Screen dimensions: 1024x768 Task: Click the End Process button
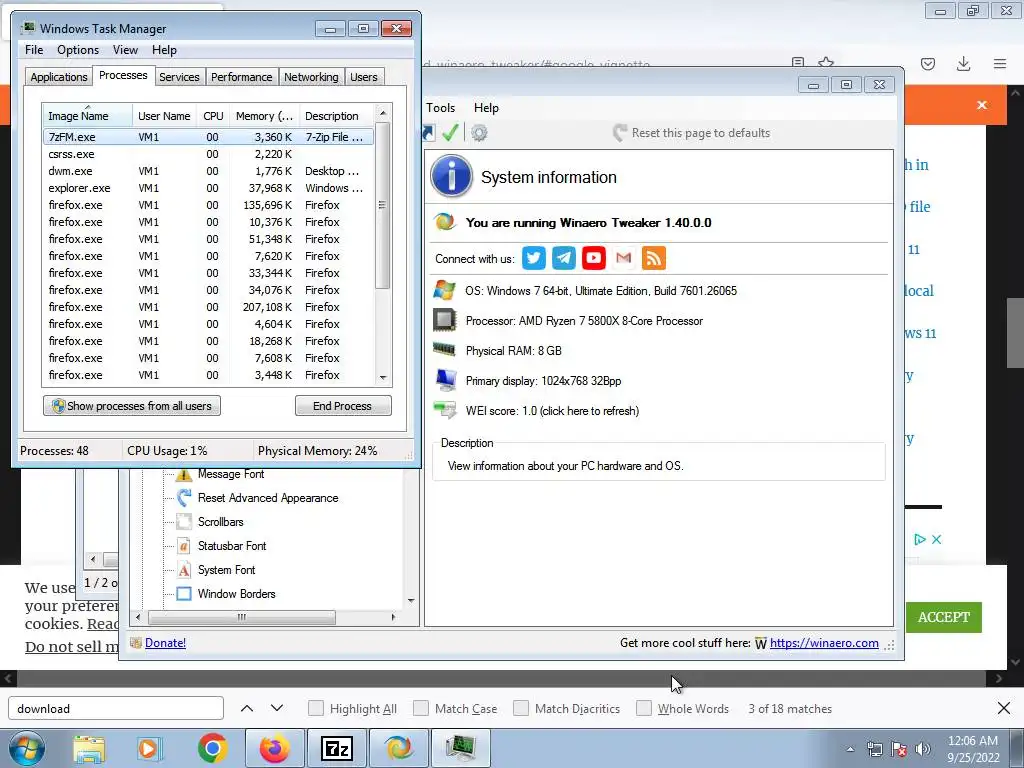pyautogui.click(x=343, y=406)
